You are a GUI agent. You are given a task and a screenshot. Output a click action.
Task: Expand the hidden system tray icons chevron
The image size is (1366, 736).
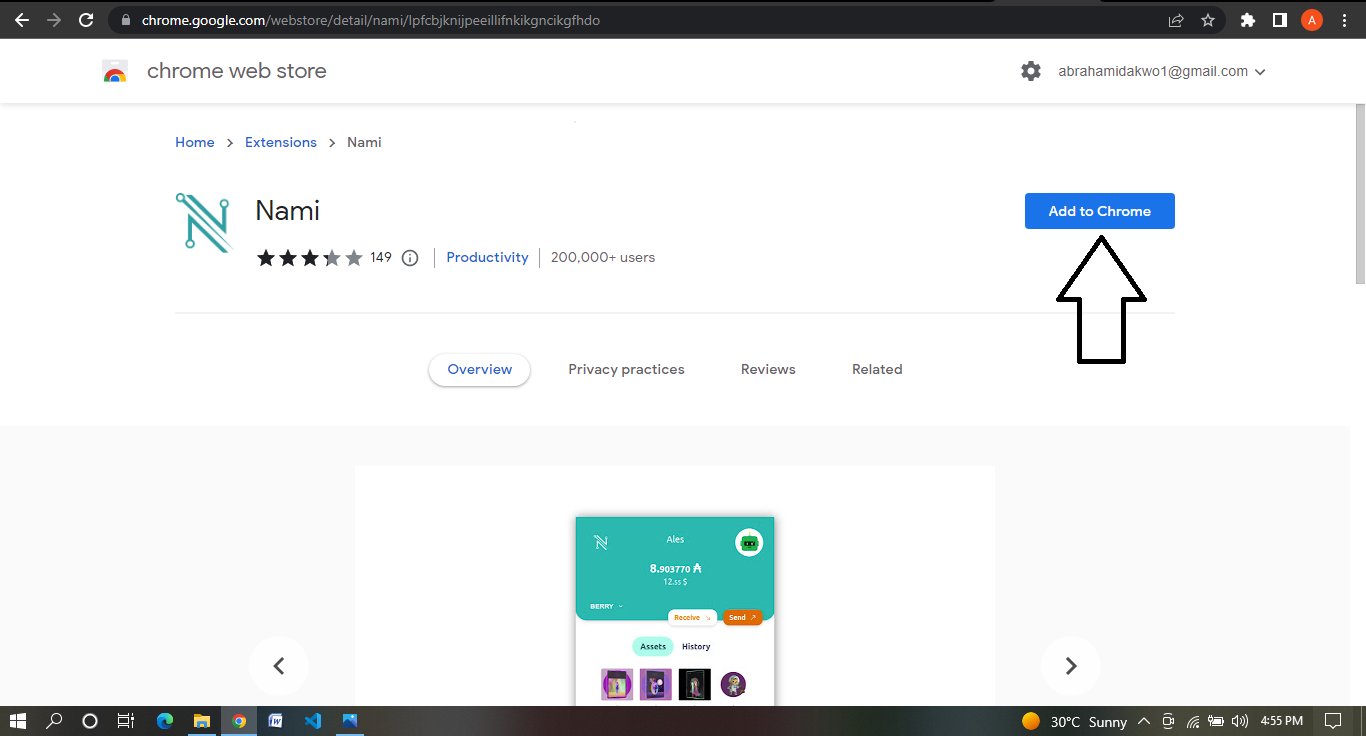point(1143,721)
